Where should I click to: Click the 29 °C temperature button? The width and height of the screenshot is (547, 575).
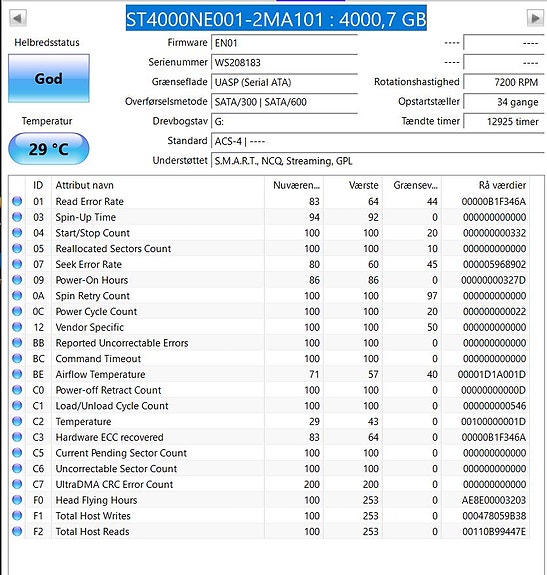pos(49,149)
